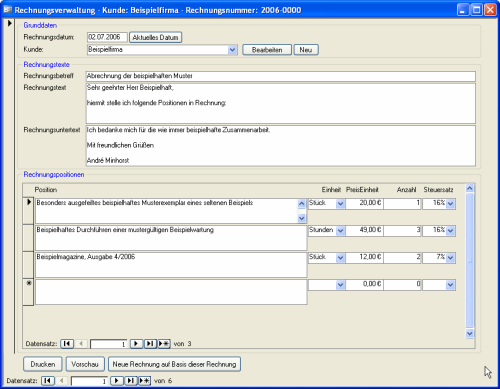Click into the Rechnungsuntertext field
This screenshot has height=389, width=500.
(281, 146)
